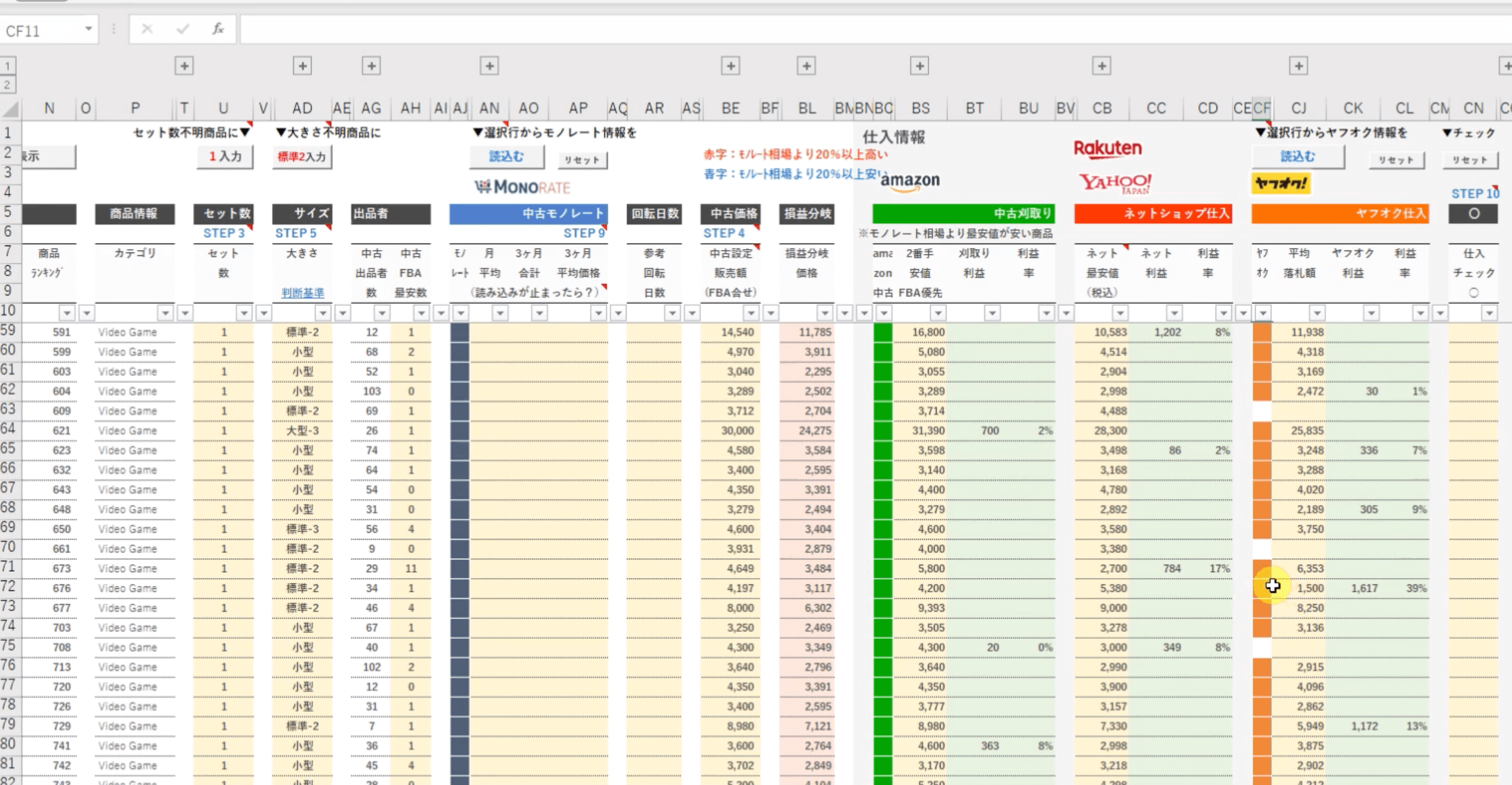Open filter dropdown for 中古設定販売額 column
The image size is (1512, 785).
pos(751,313)
